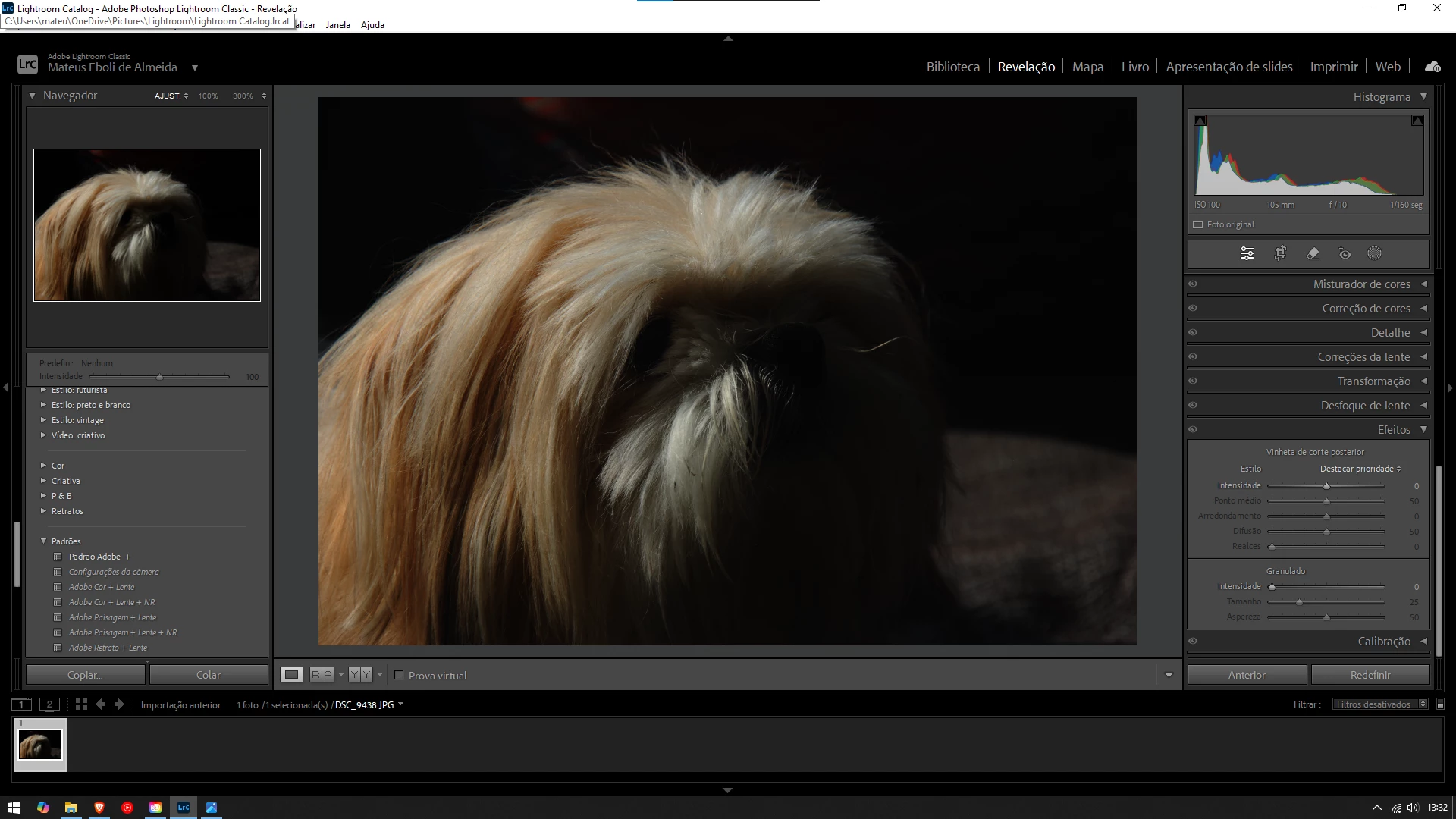Viewport: 1456px width, 819px height.
Task: Click the Edit sliders tool icon
Action: click(x=1247, y=253)
